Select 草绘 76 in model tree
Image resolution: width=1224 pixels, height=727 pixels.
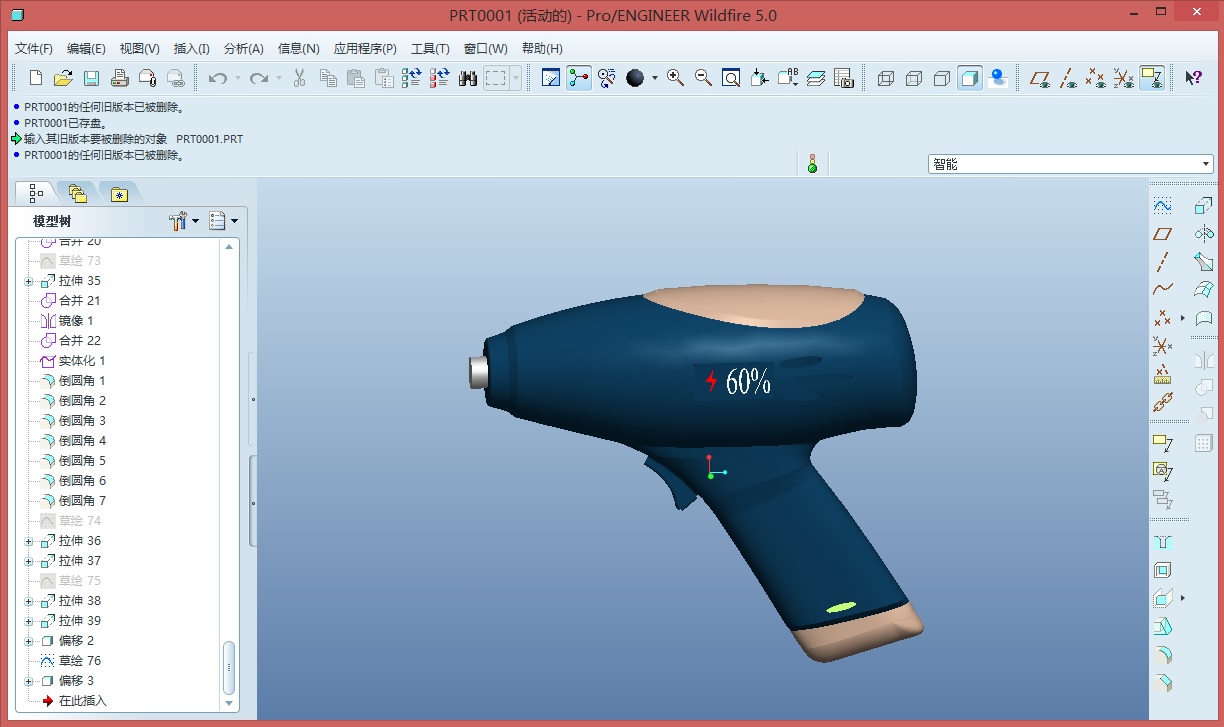(x=70, y=661)
